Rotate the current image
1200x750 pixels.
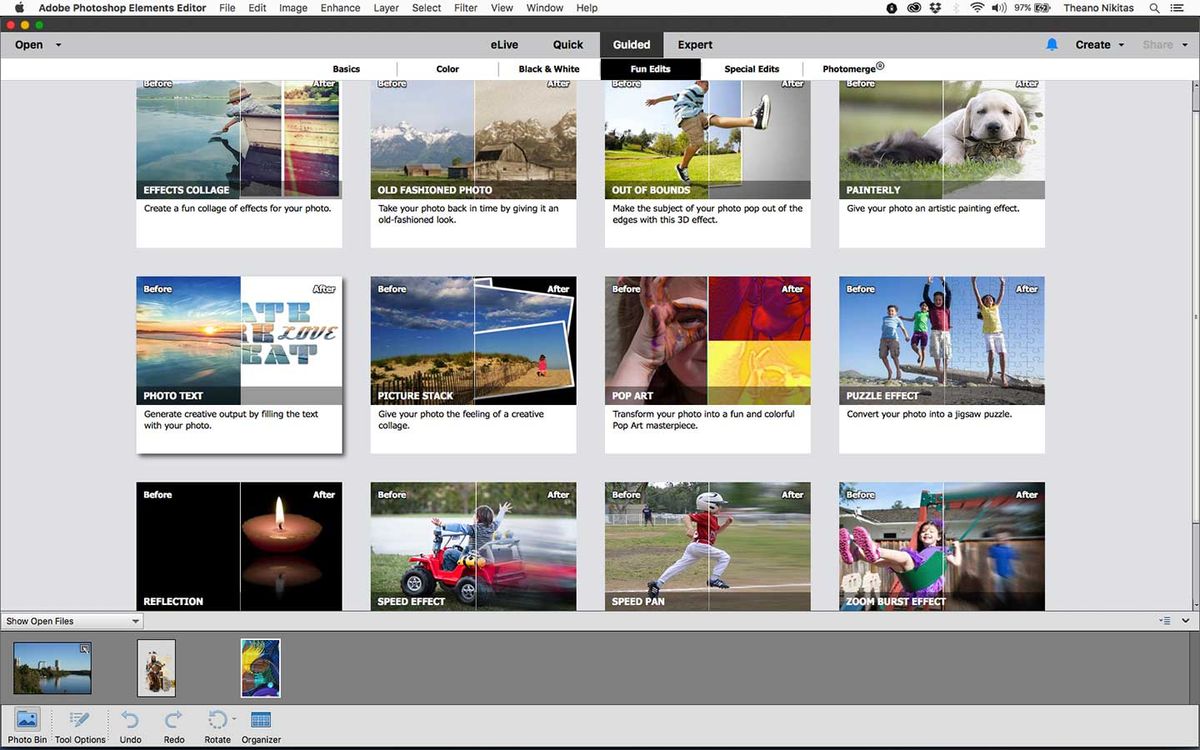217,719
